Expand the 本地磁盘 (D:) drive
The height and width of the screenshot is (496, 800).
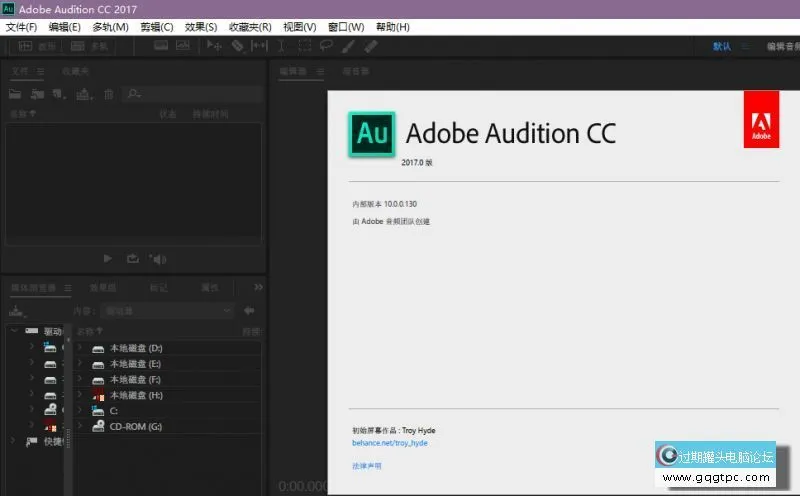[x=80, y=348]
